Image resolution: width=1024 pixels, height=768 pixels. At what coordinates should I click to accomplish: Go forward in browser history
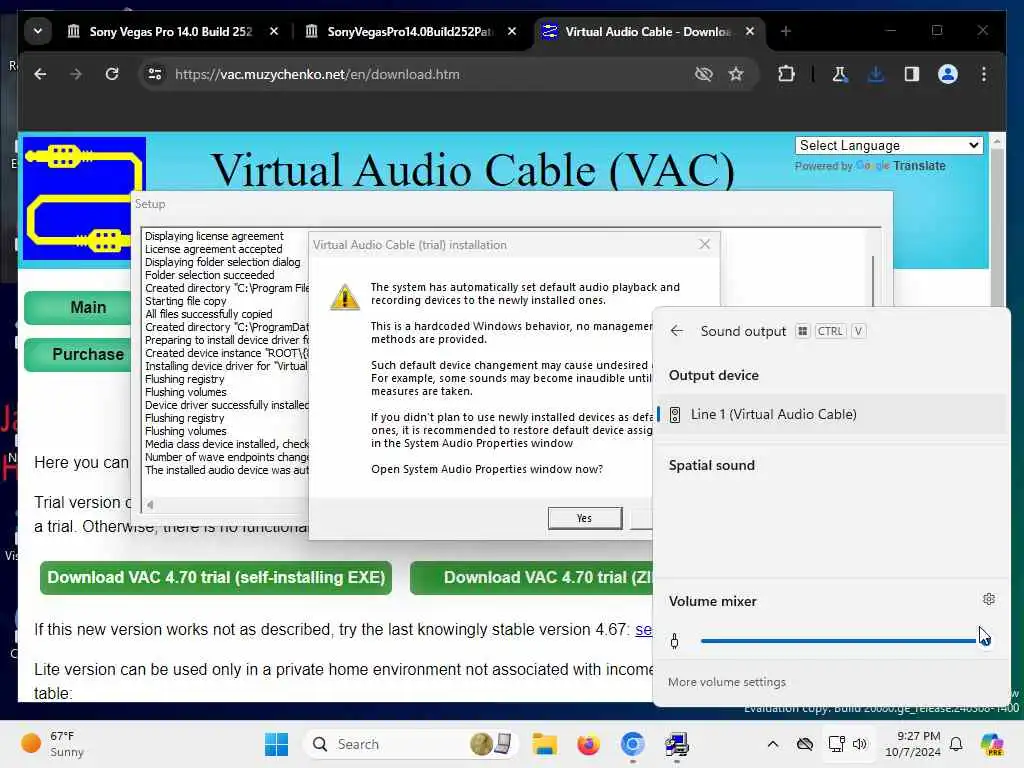click(x=76, y=74)
